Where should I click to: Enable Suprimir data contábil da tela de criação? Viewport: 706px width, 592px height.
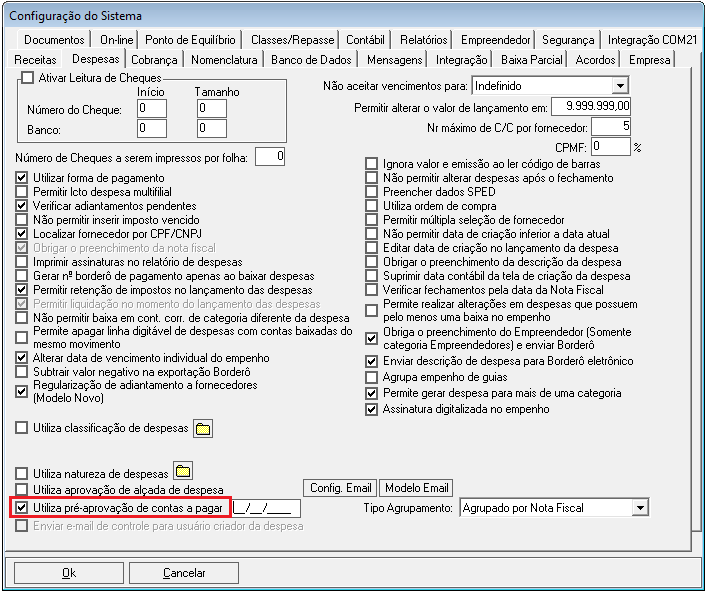coord(371,276)
